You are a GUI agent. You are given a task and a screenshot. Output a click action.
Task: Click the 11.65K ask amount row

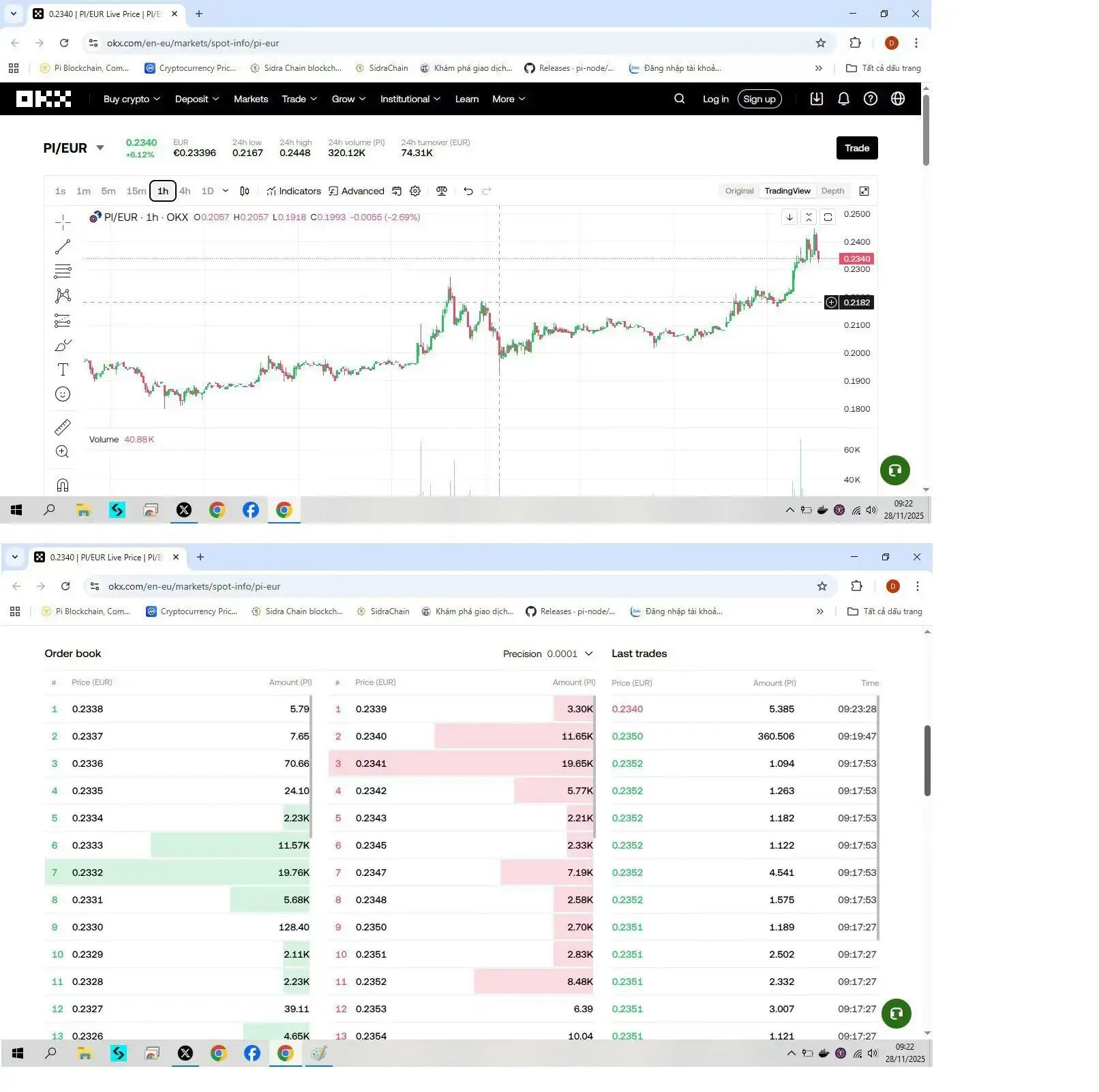pos(462,737)
